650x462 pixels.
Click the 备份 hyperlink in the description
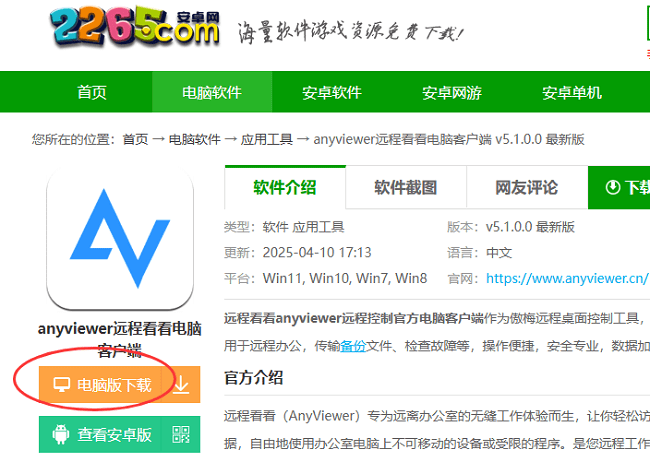point(352,344)
